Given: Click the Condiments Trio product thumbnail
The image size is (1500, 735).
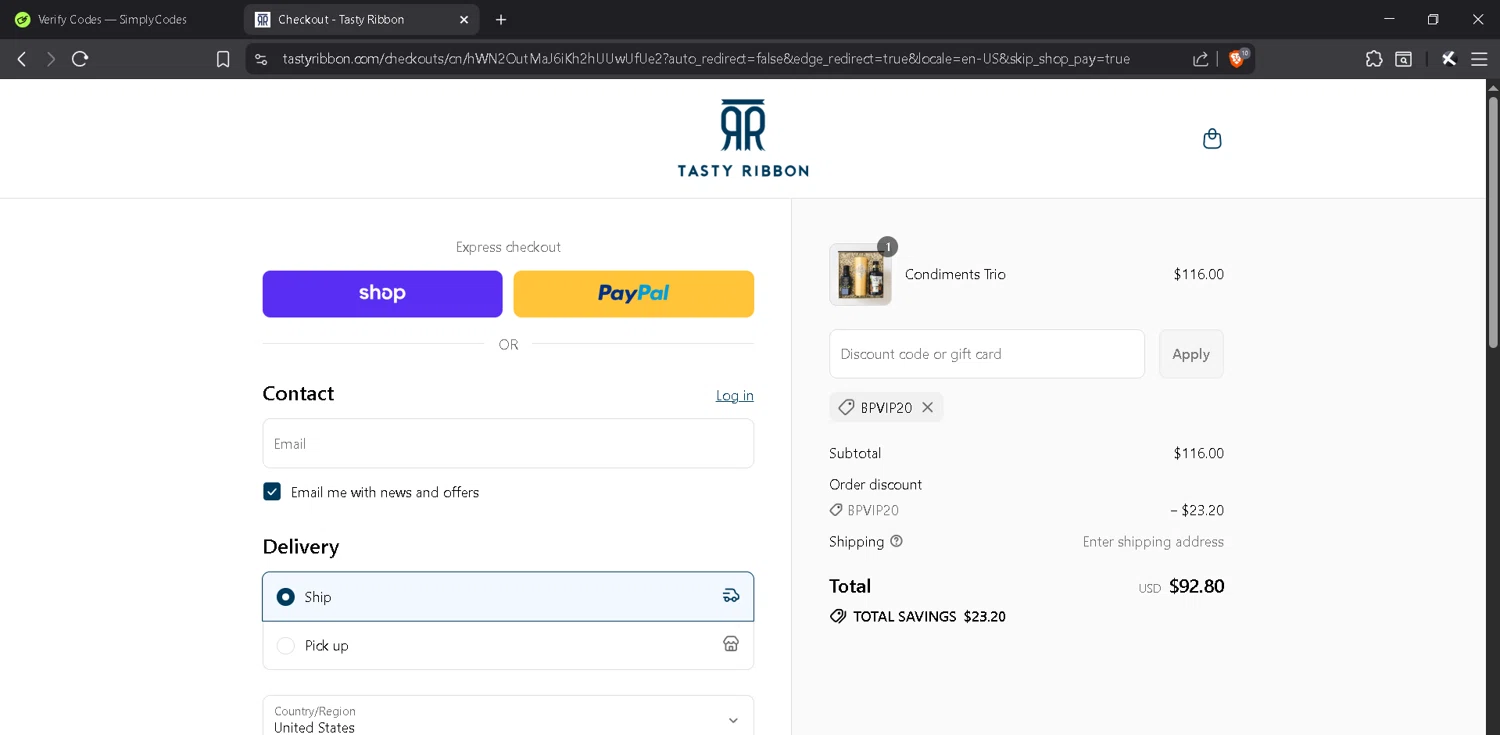Looking at the screenshot, I should click(860, 274).
